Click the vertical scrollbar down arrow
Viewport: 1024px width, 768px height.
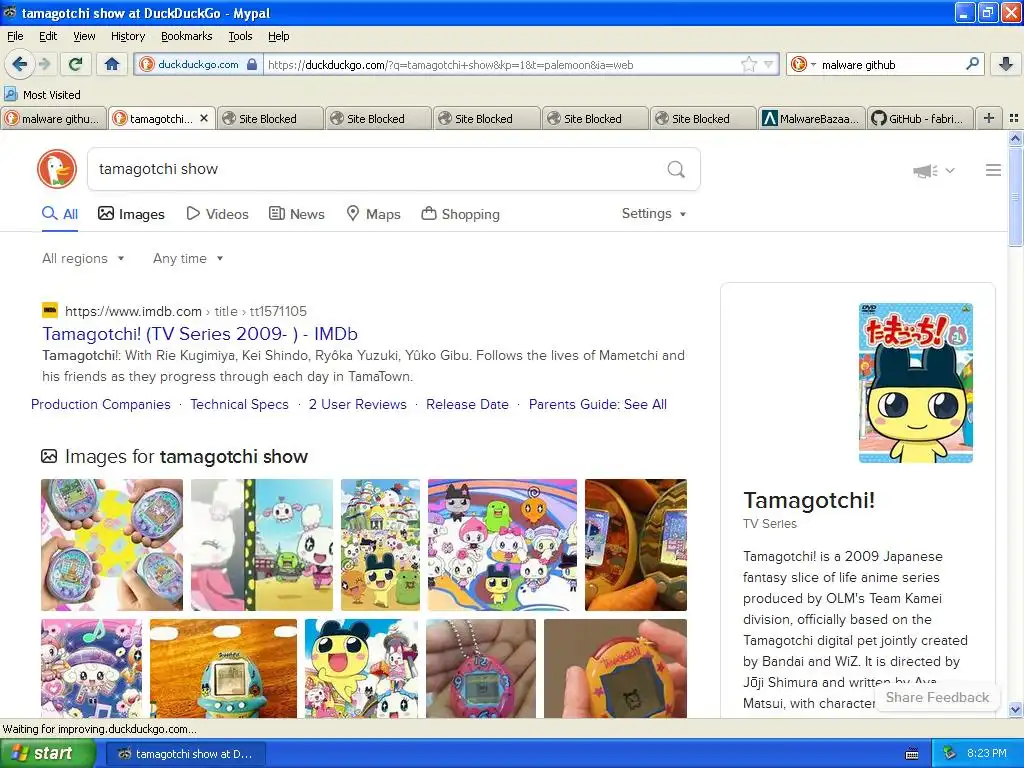(x=1016, y=709)
